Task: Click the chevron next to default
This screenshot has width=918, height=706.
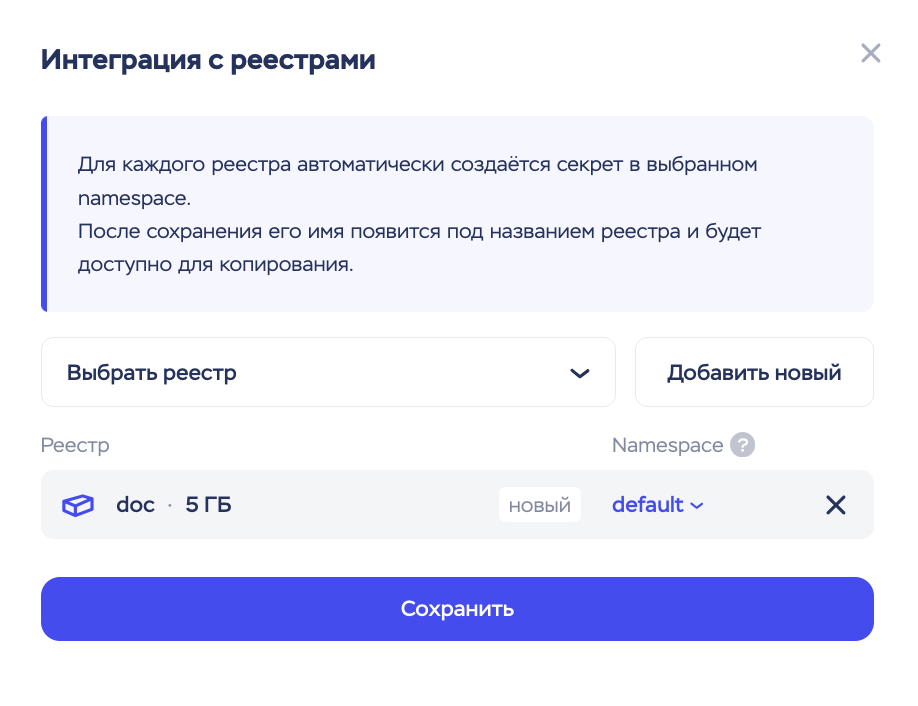Action: 697,506
